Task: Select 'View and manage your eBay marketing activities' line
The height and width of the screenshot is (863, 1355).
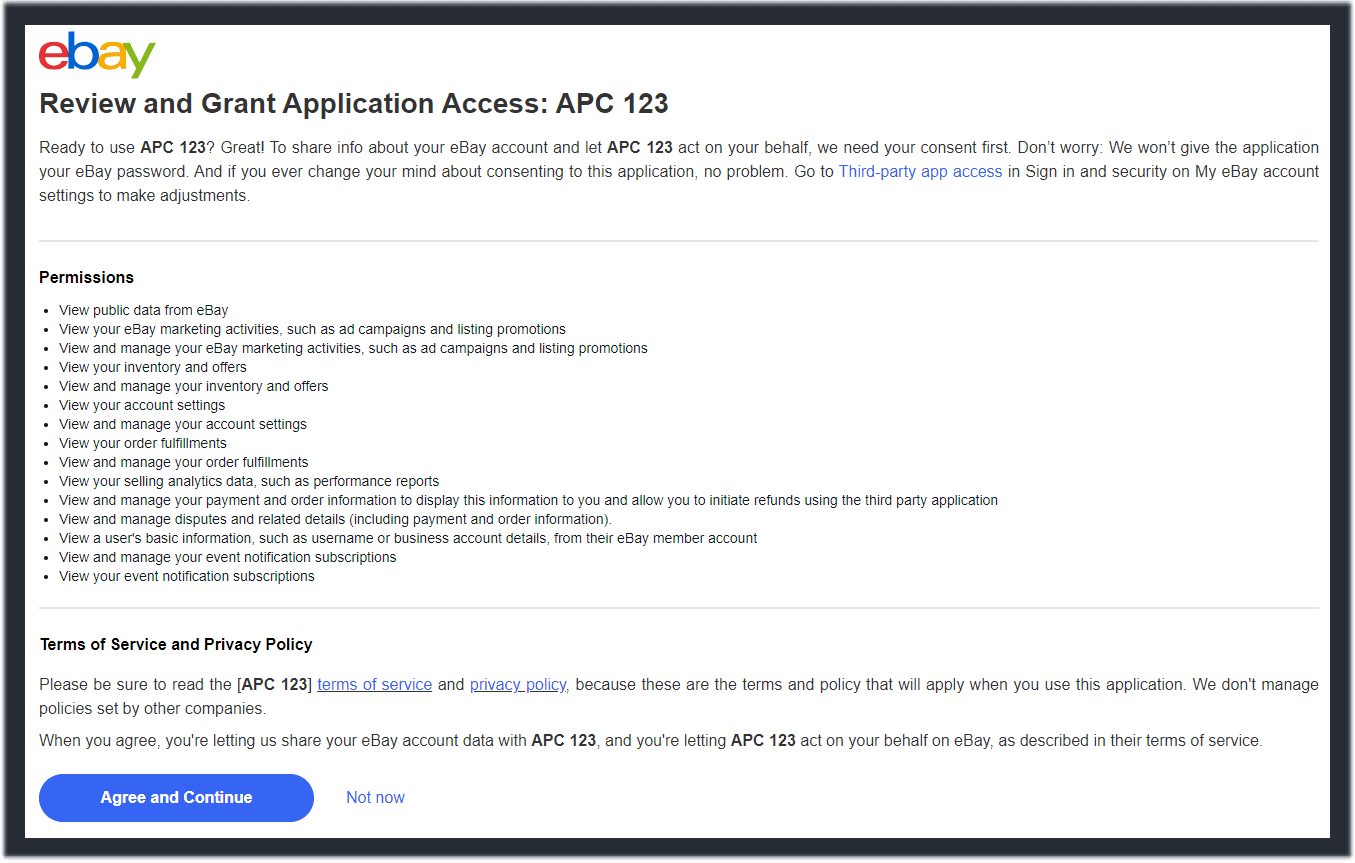Action: [353, 349]
